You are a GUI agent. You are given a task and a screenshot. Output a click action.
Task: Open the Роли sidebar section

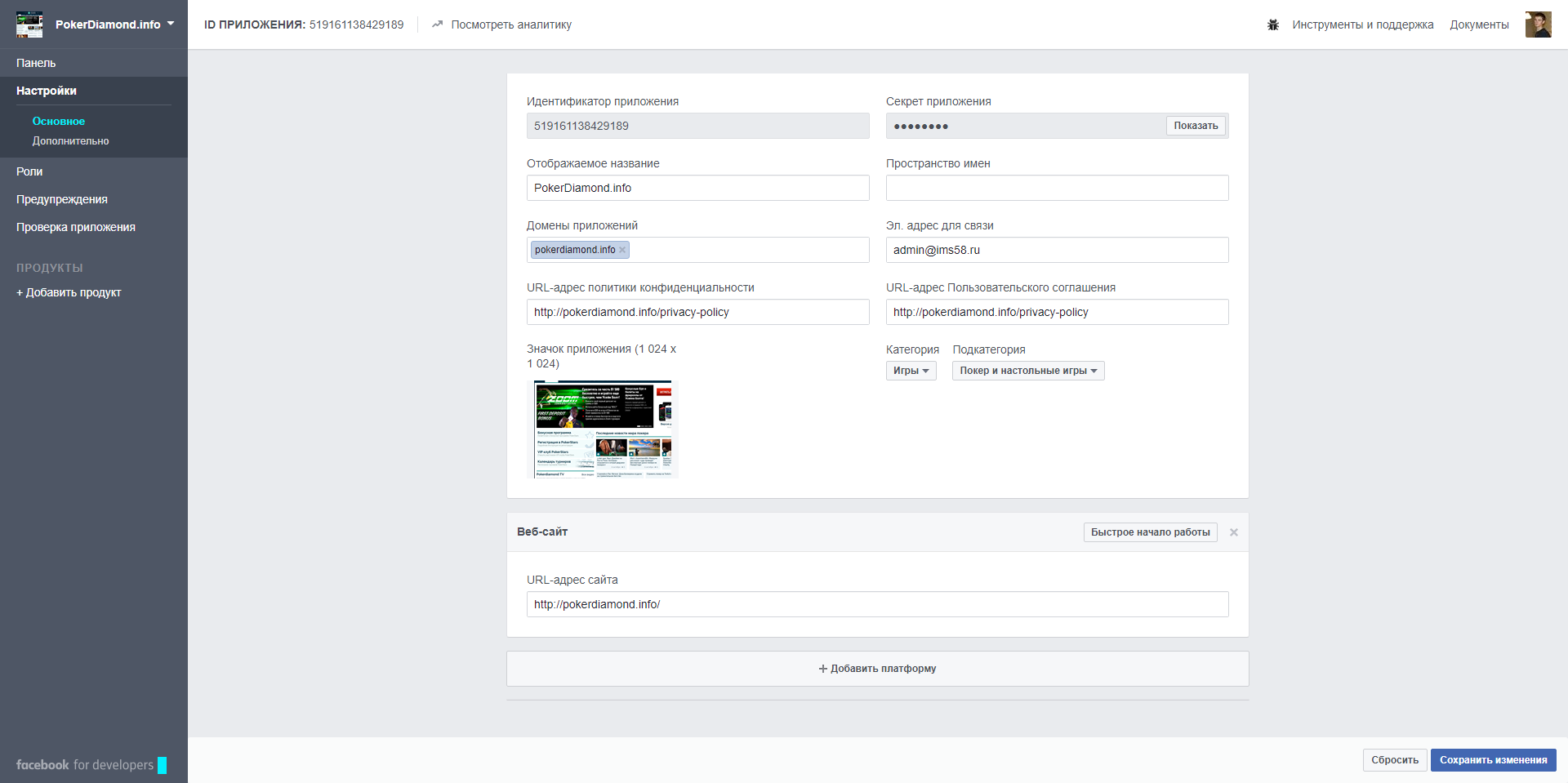29,171
